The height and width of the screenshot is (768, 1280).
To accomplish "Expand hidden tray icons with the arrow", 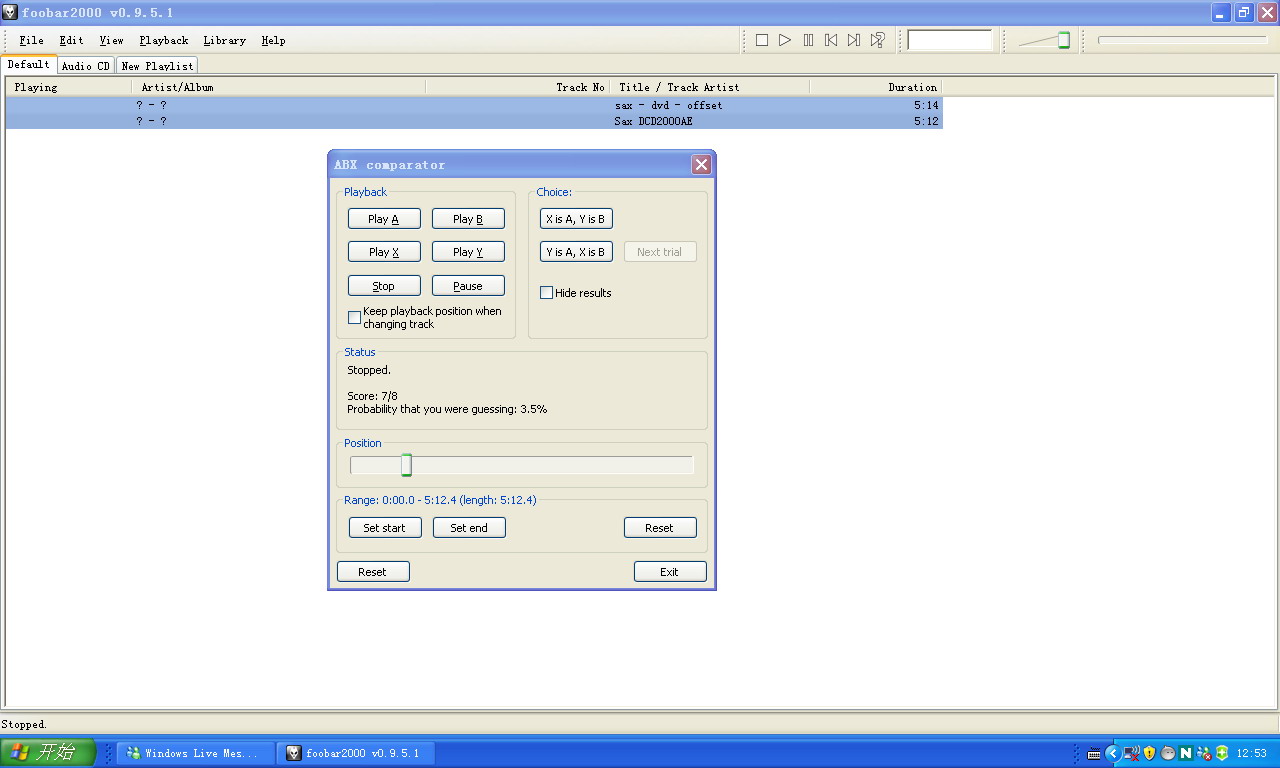I will [1112, 753].
